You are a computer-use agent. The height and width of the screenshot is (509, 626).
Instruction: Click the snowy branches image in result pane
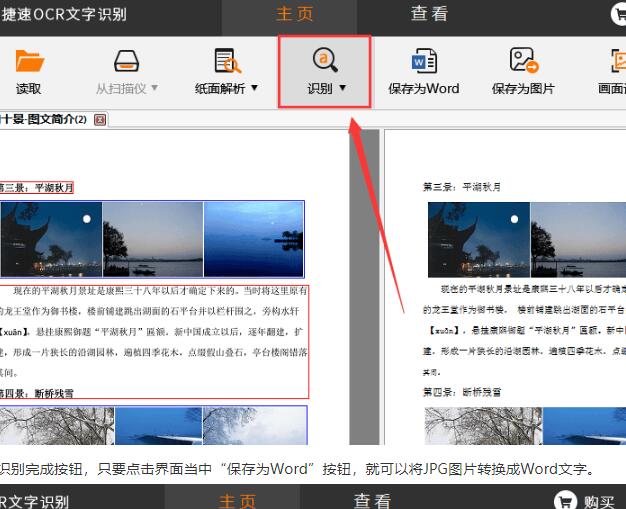[x=483, y=426]
